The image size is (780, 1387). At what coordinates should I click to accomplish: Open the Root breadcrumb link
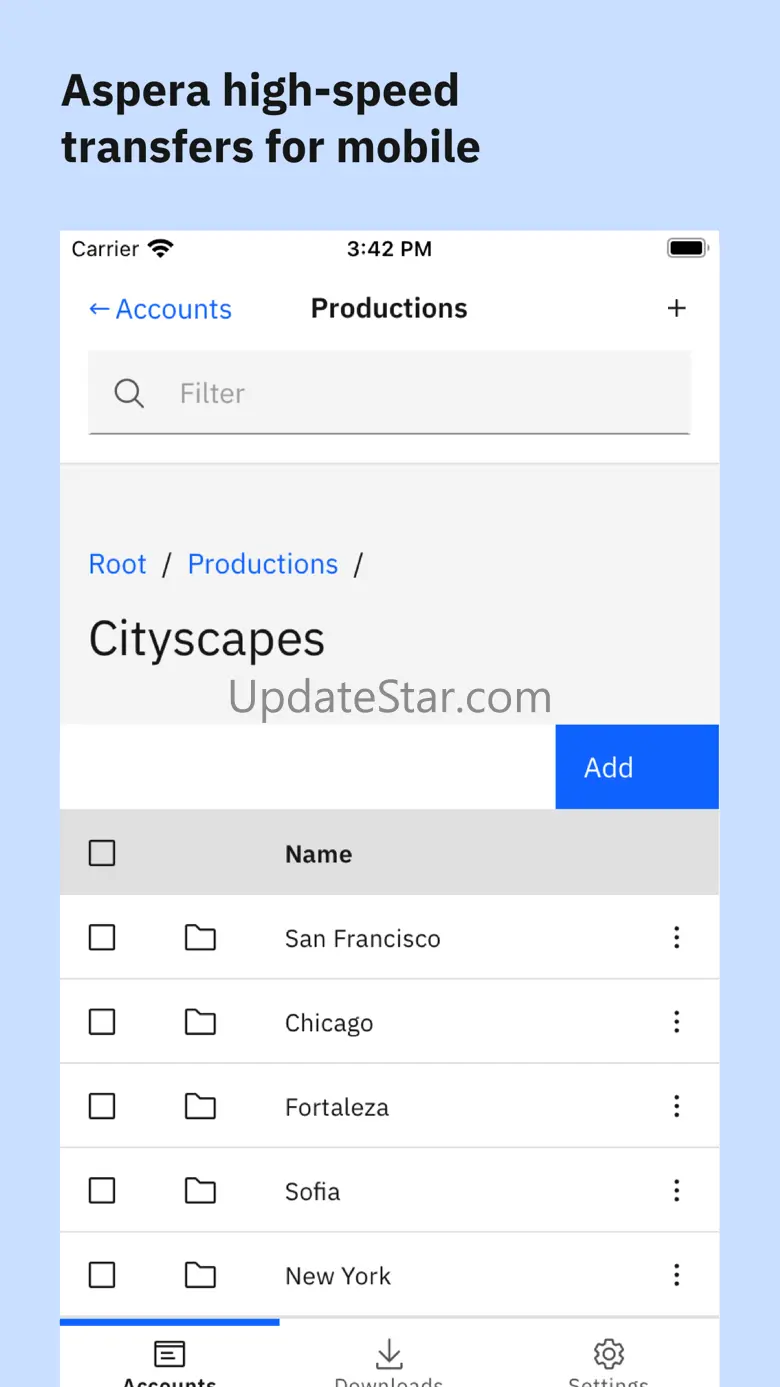point(118,564)
